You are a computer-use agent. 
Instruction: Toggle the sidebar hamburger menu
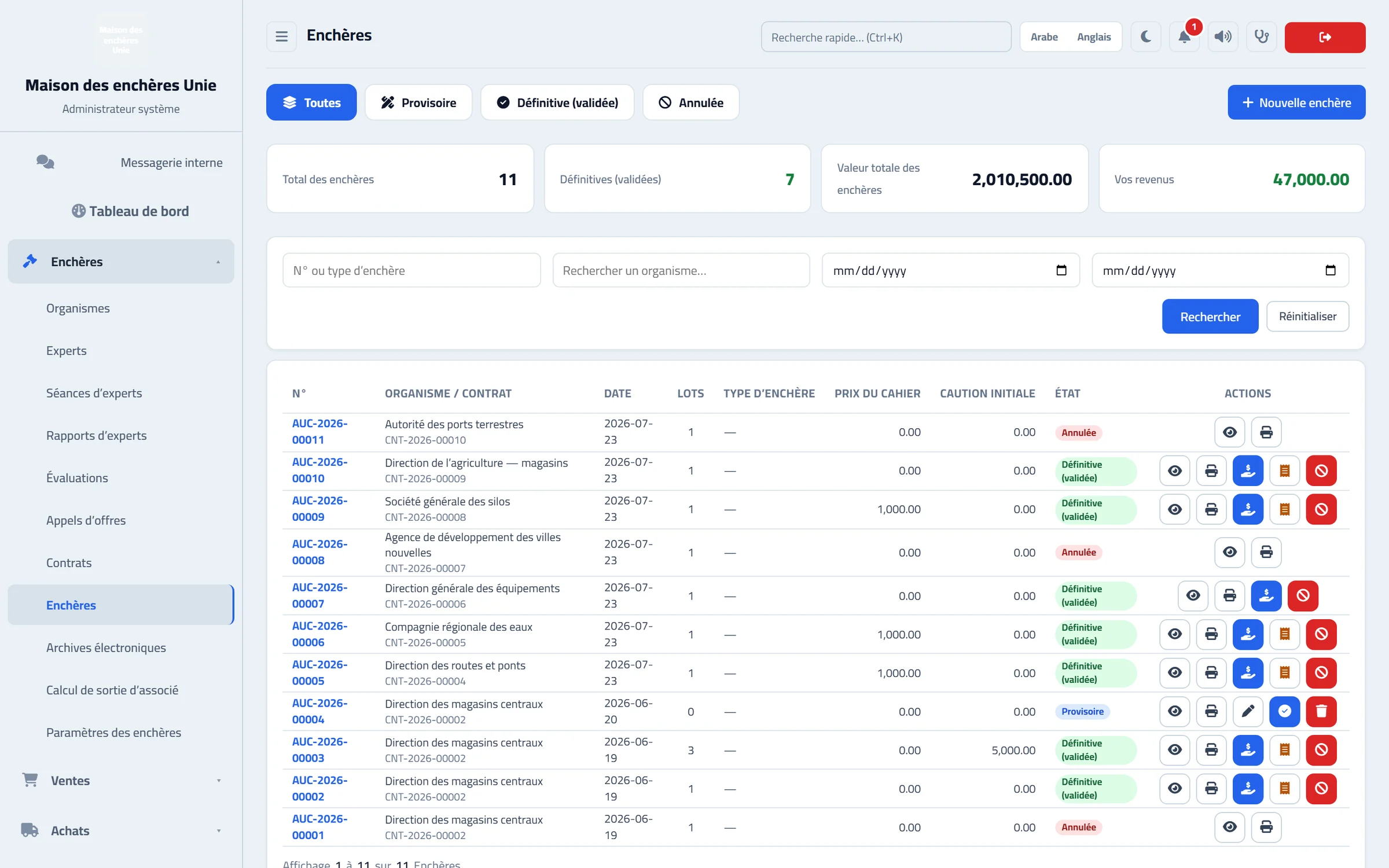tap(281, 37)
